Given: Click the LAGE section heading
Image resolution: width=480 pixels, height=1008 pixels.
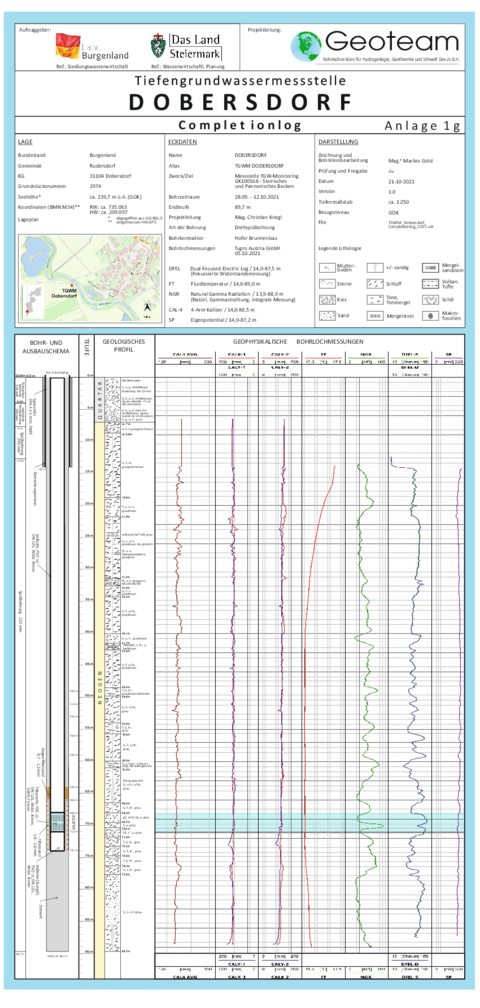Looking at the screenshot, I should point(26,142).
